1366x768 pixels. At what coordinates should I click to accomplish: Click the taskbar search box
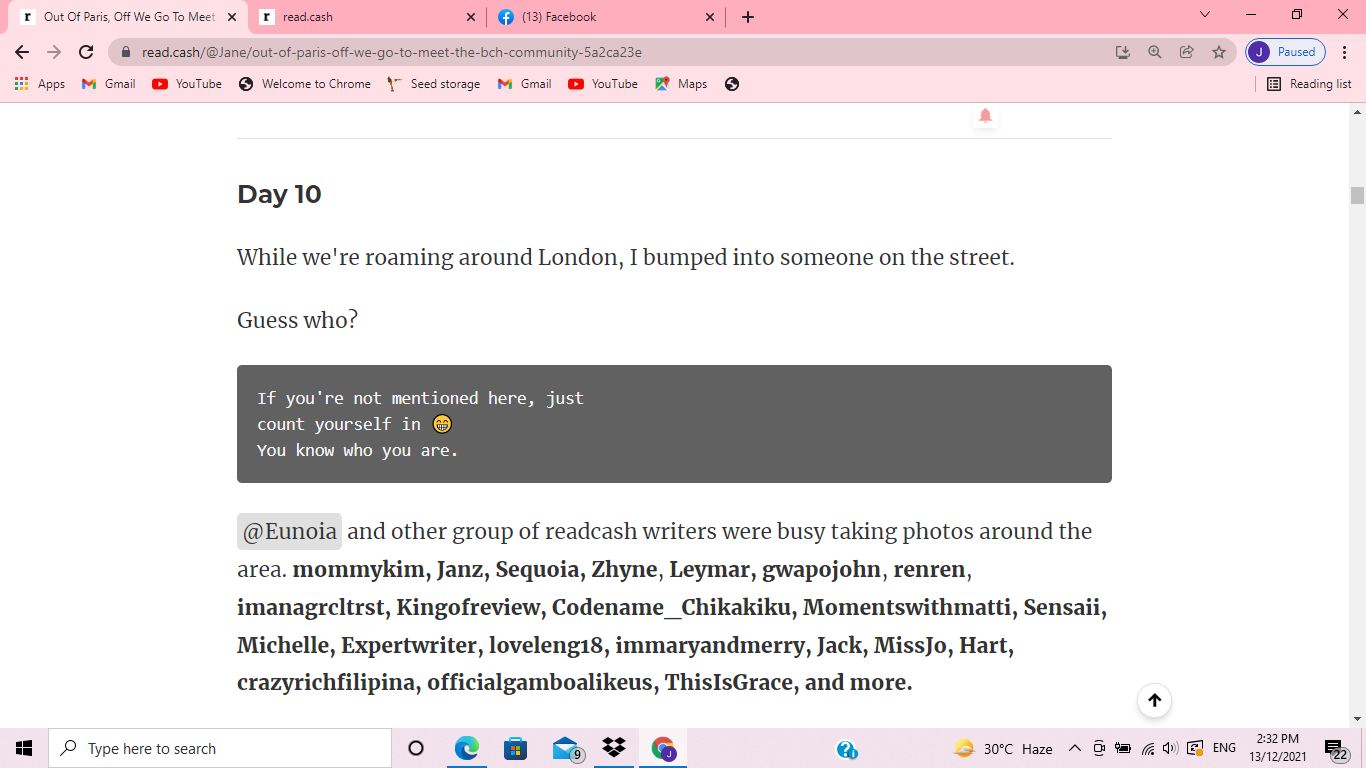(x=220, y=748)
